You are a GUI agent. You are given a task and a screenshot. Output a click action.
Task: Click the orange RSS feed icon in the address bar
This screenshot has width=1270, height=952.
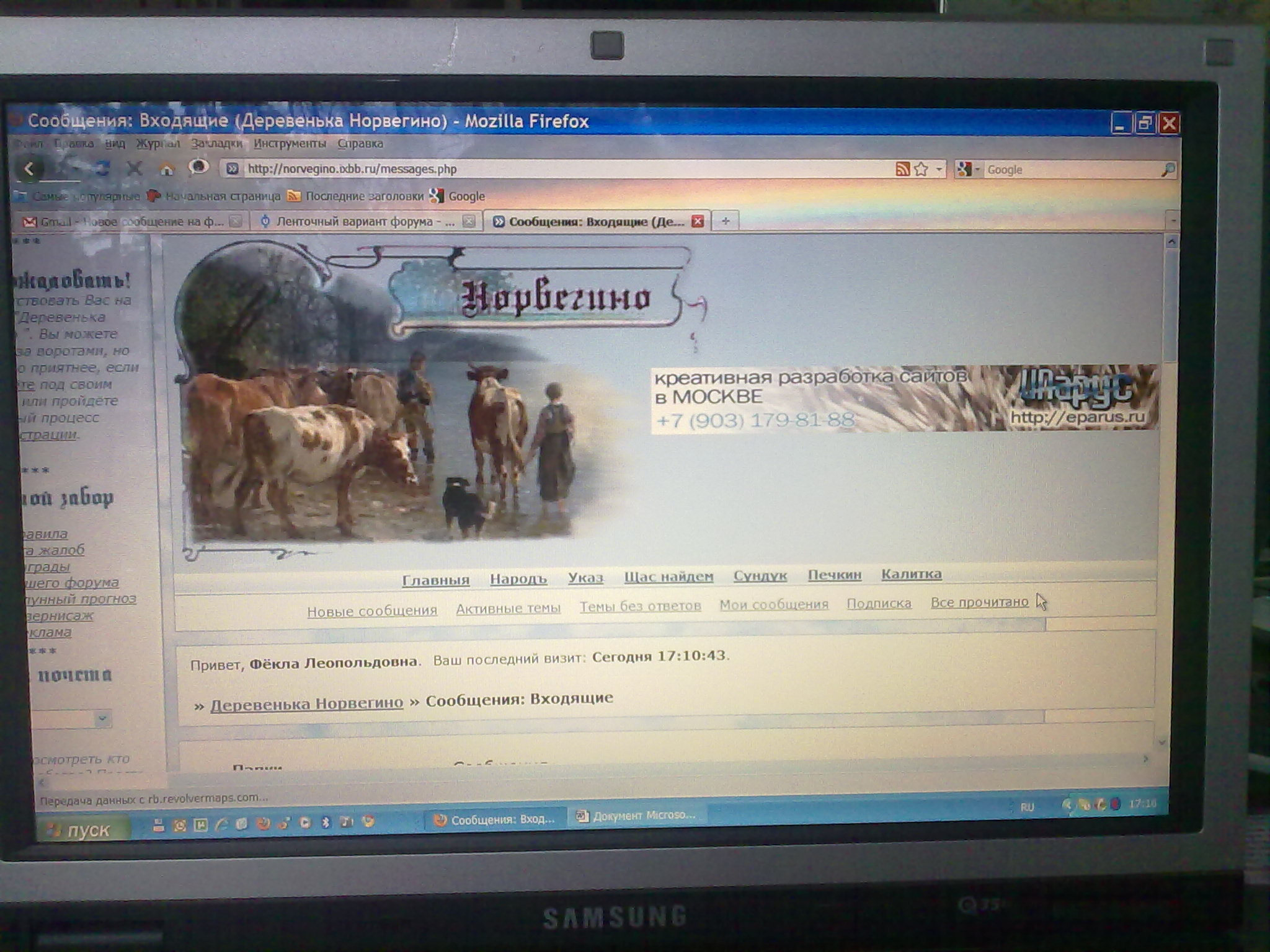pos(903,169)
